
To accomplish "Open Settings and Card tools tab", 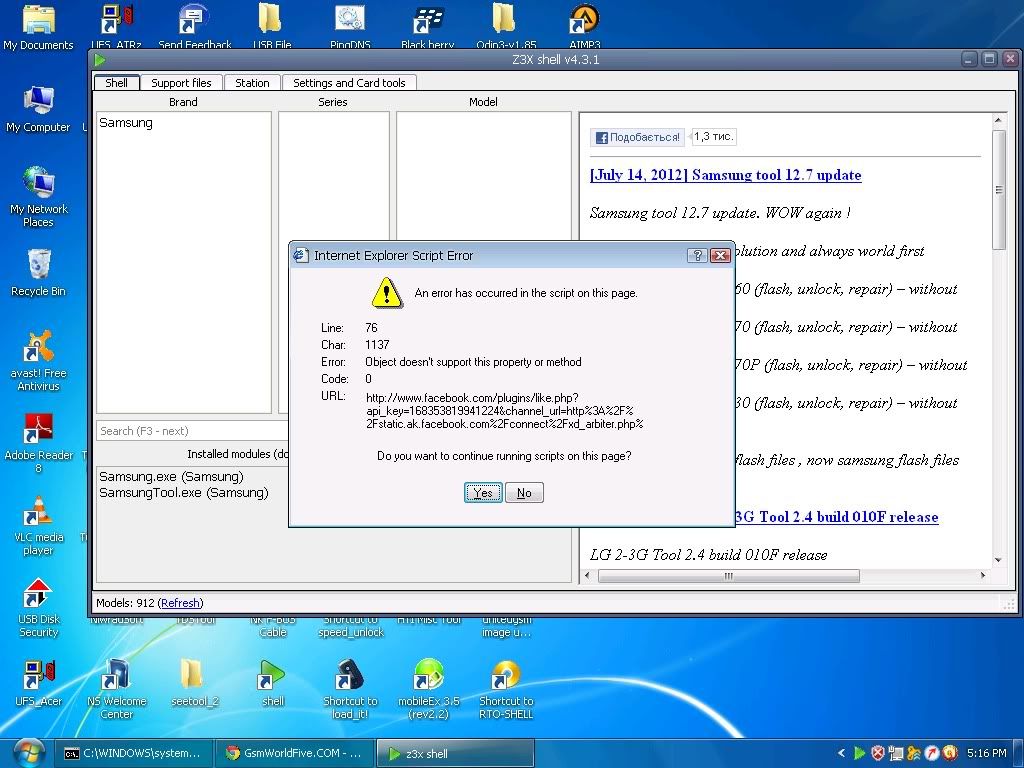I will (349, 83).
